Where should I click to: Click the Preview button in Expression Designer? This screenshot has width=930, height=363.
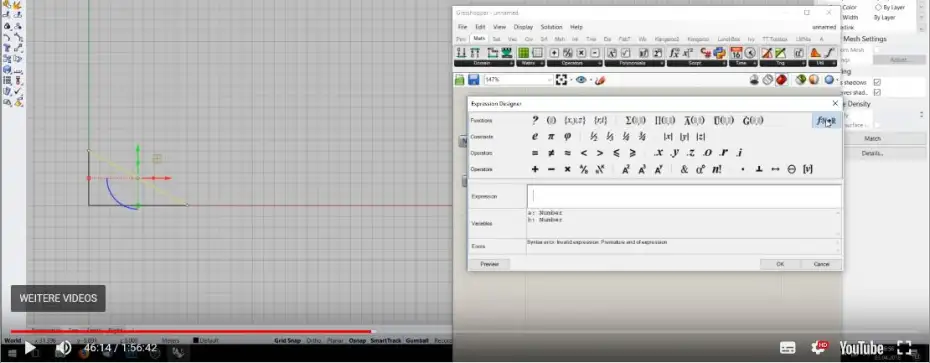pos(489,264)
